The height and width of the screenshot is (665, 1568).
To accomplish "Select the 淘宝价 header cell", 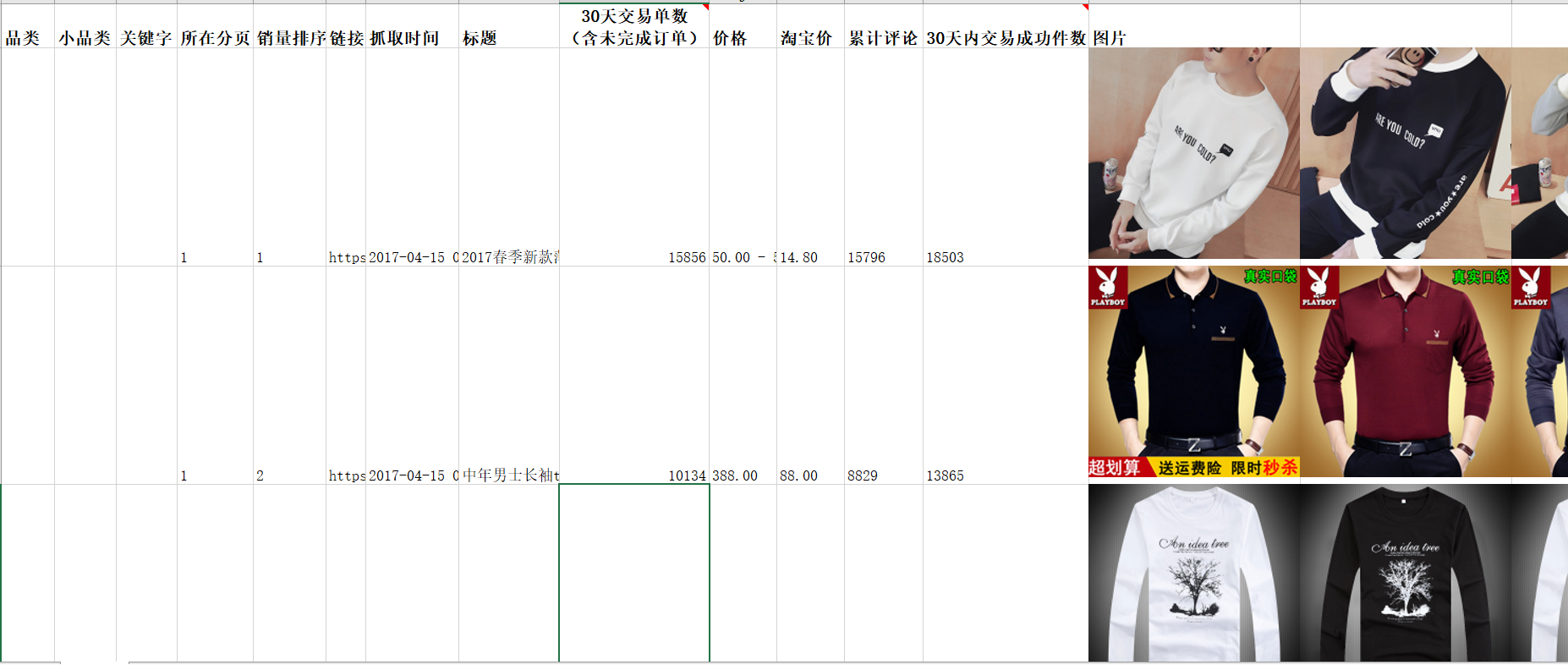I will [x=810, y=26].
